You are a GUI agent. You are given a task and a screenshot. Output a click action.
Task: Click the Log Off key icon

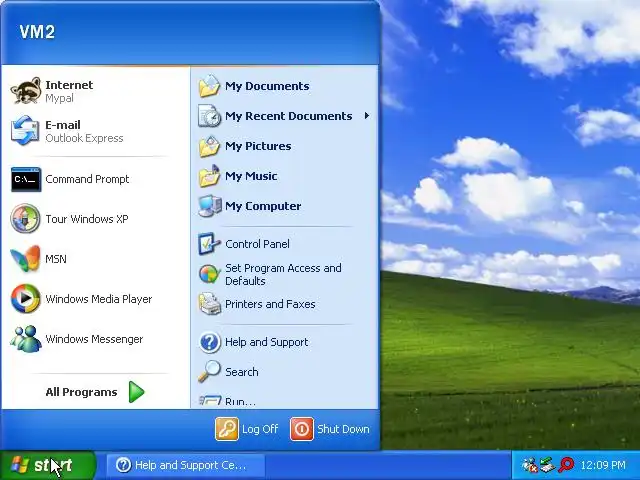click(227, 429)
